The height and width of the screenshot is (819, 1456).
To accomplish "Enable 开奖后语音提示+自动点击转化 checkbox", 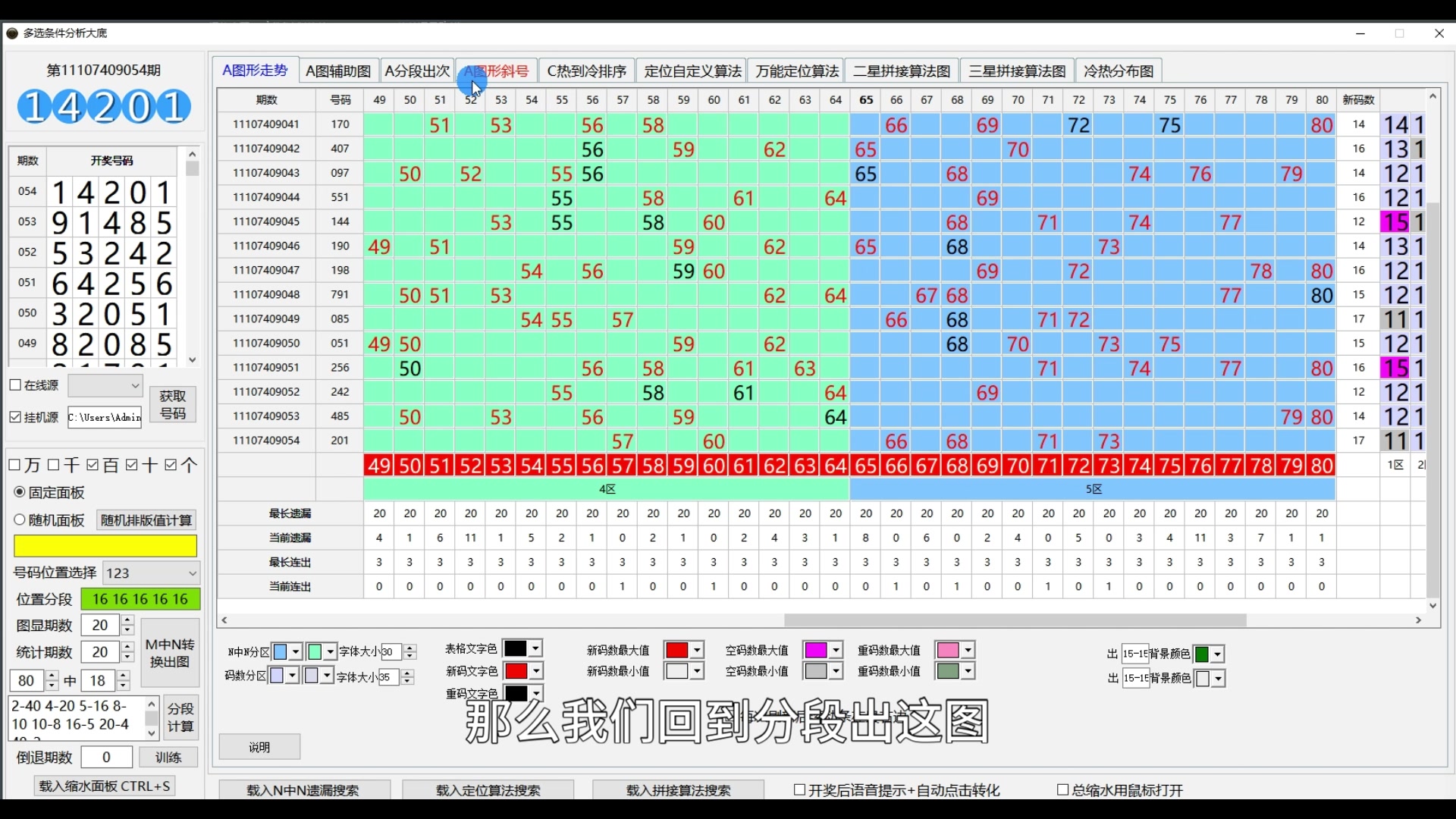I will (799, 790).
